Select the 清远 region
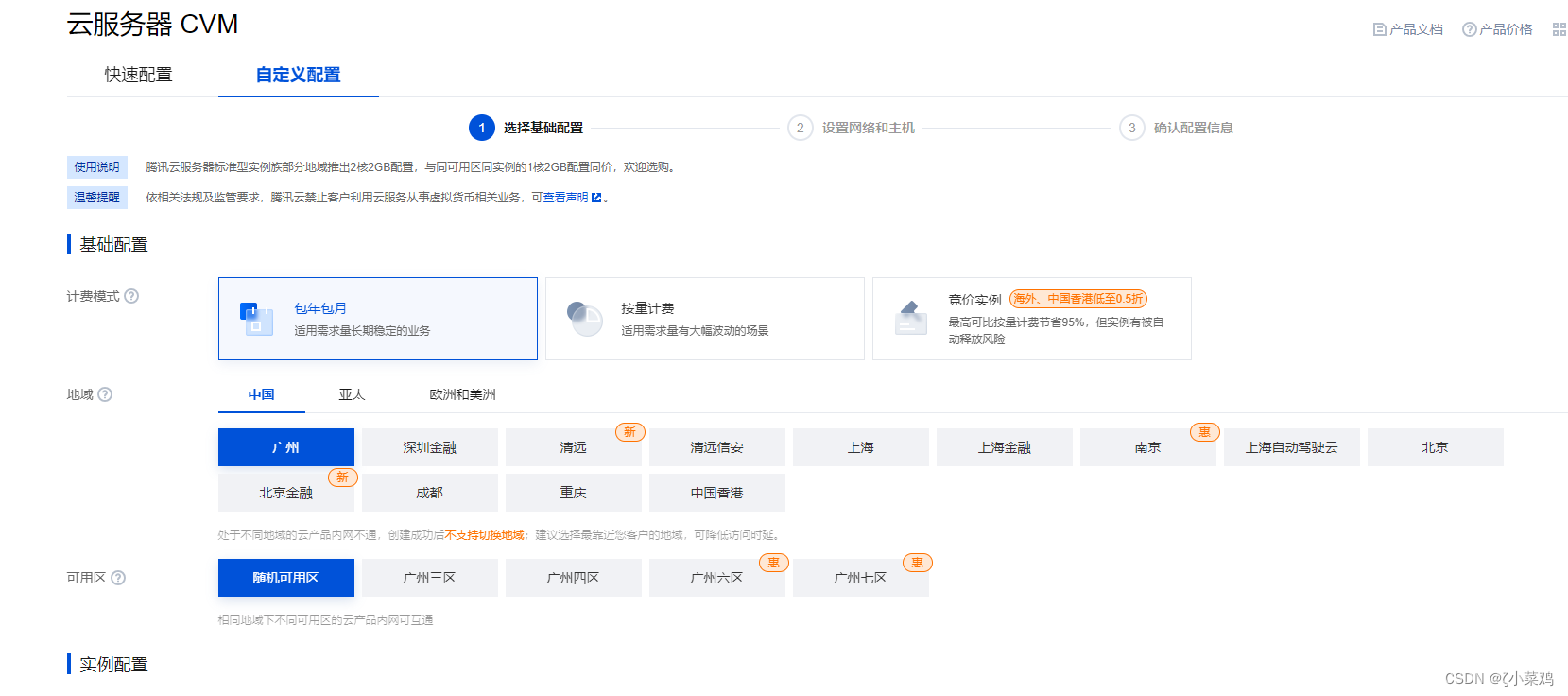 pyautogui.click(x=574, y=447)
